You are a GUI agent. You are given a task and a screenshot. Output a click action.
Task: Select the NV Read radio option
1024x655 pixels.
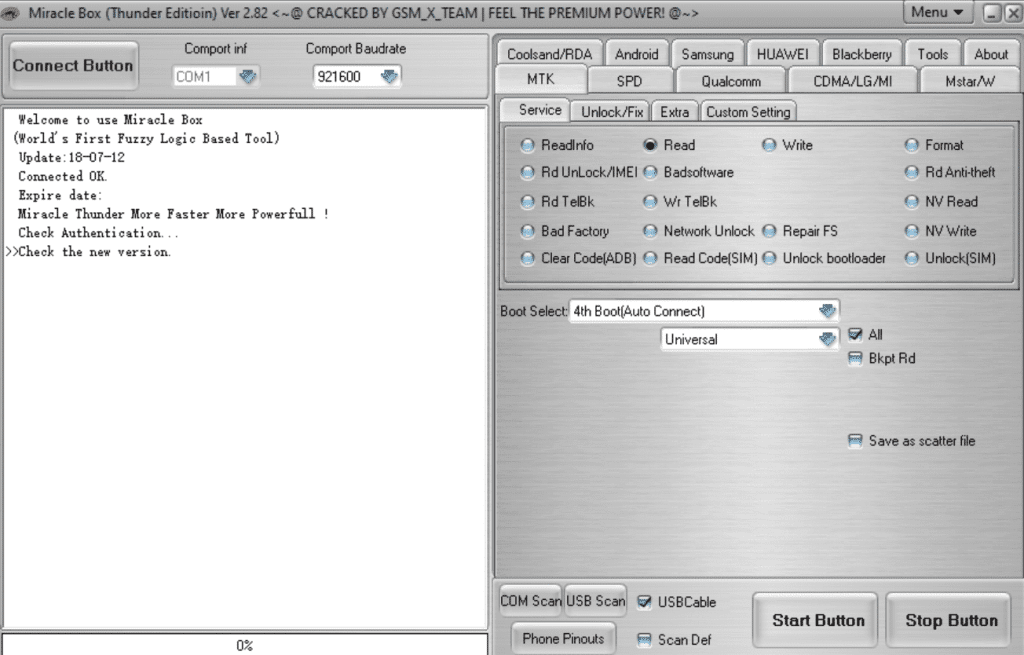click(x=912, y=202)
